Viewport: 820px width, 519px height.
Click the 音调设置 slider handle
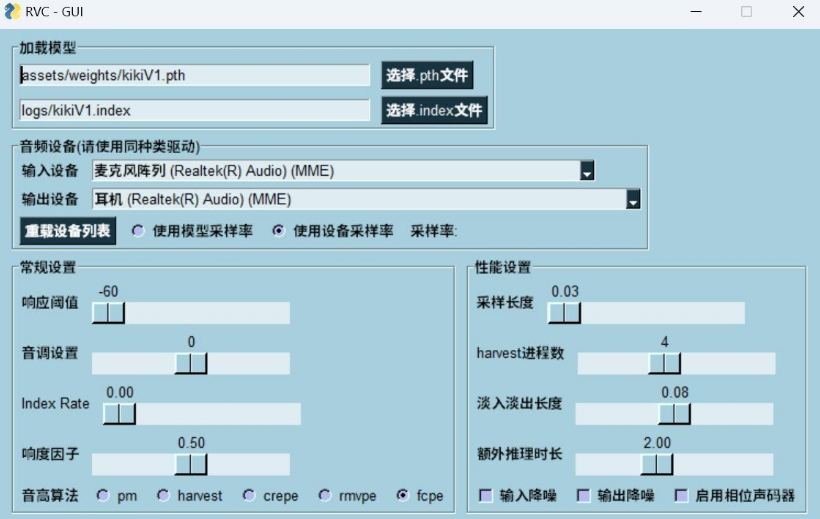click(x=191, y=363)
